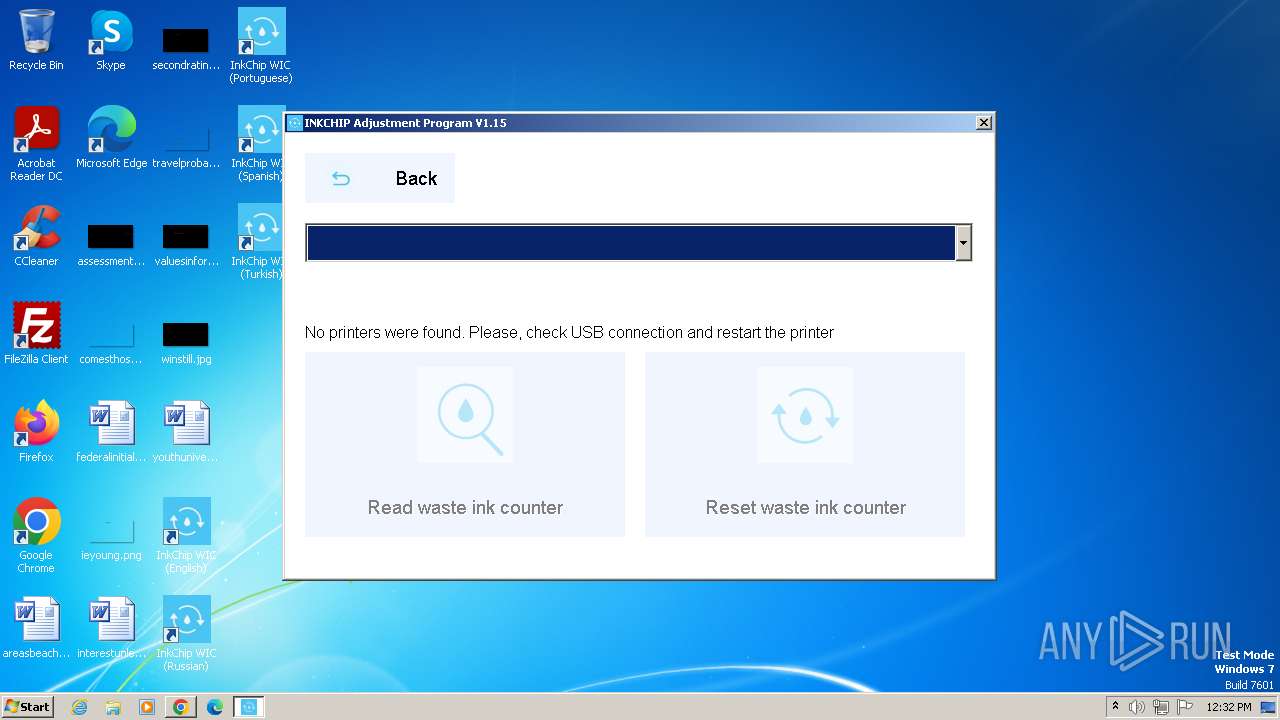Click Reset waste ink counter button
This screenshot has width=1280, height=720.
pos(805,444)
